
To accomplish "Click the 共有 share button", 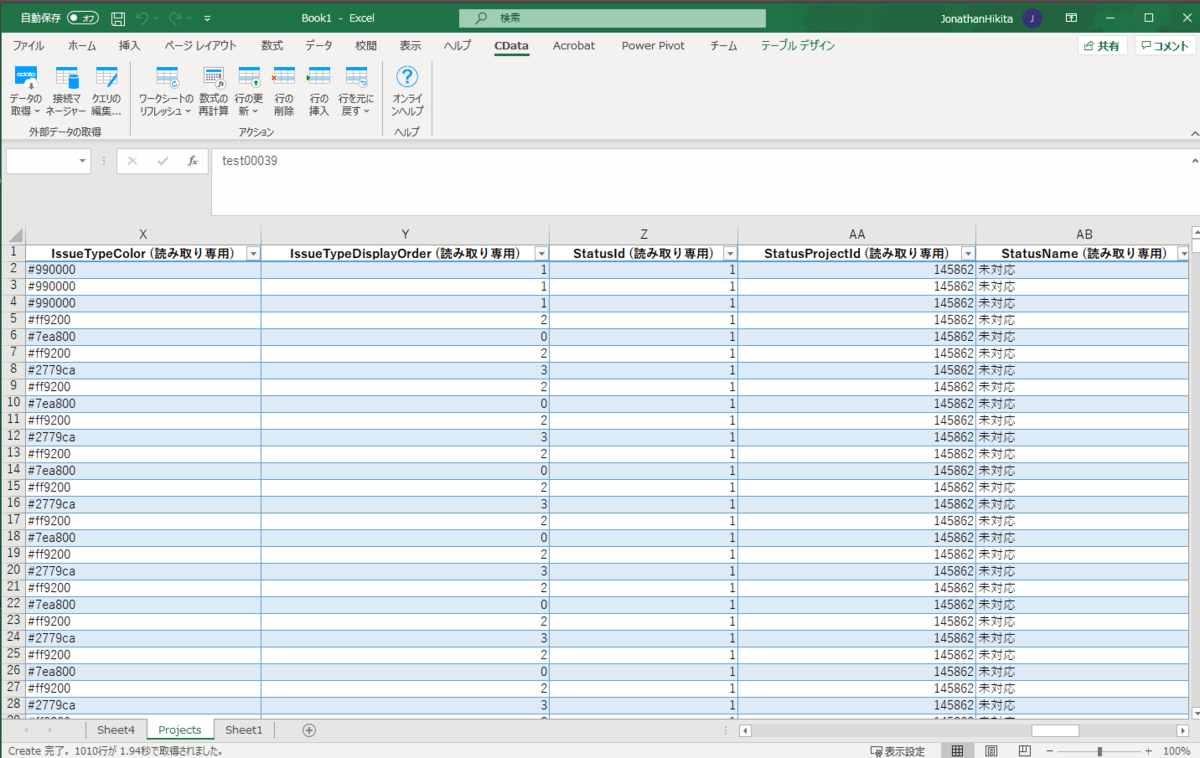I will coord(1102,46).
